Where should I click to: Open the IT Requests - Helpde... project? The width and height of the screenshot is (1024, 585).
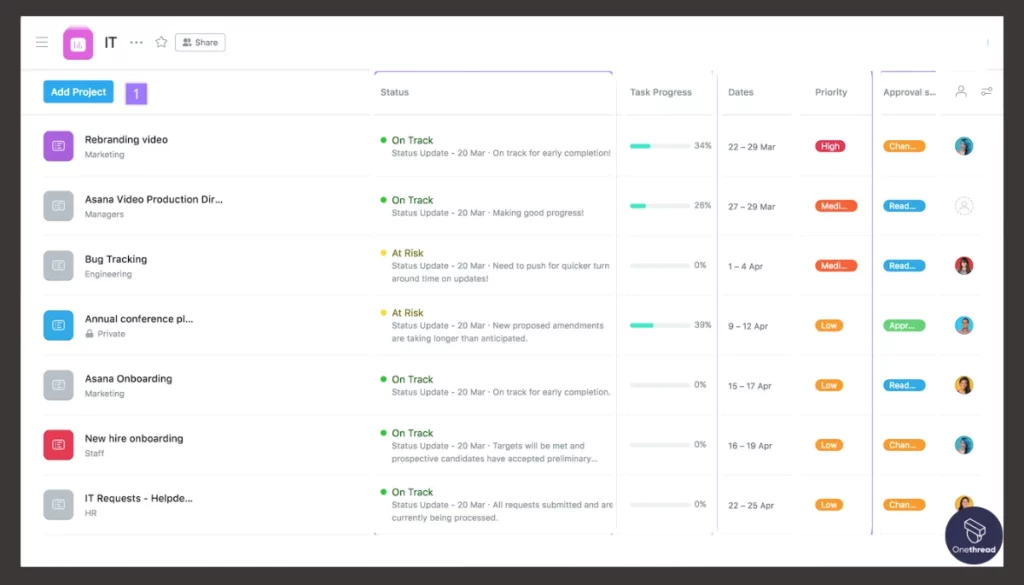click(x=138, y=498)
